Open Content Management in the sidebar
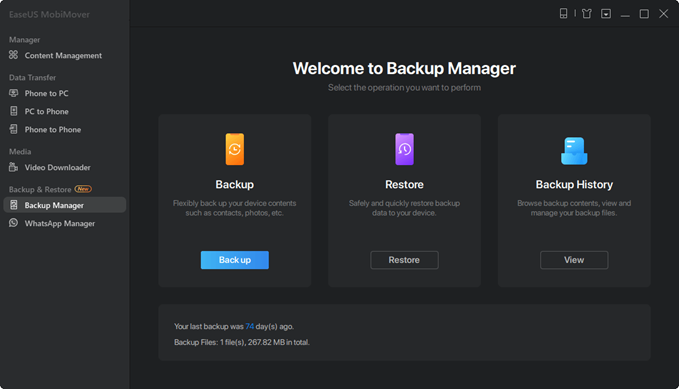The height and width of the screenshot is (389, 679). tap(63, 55)
